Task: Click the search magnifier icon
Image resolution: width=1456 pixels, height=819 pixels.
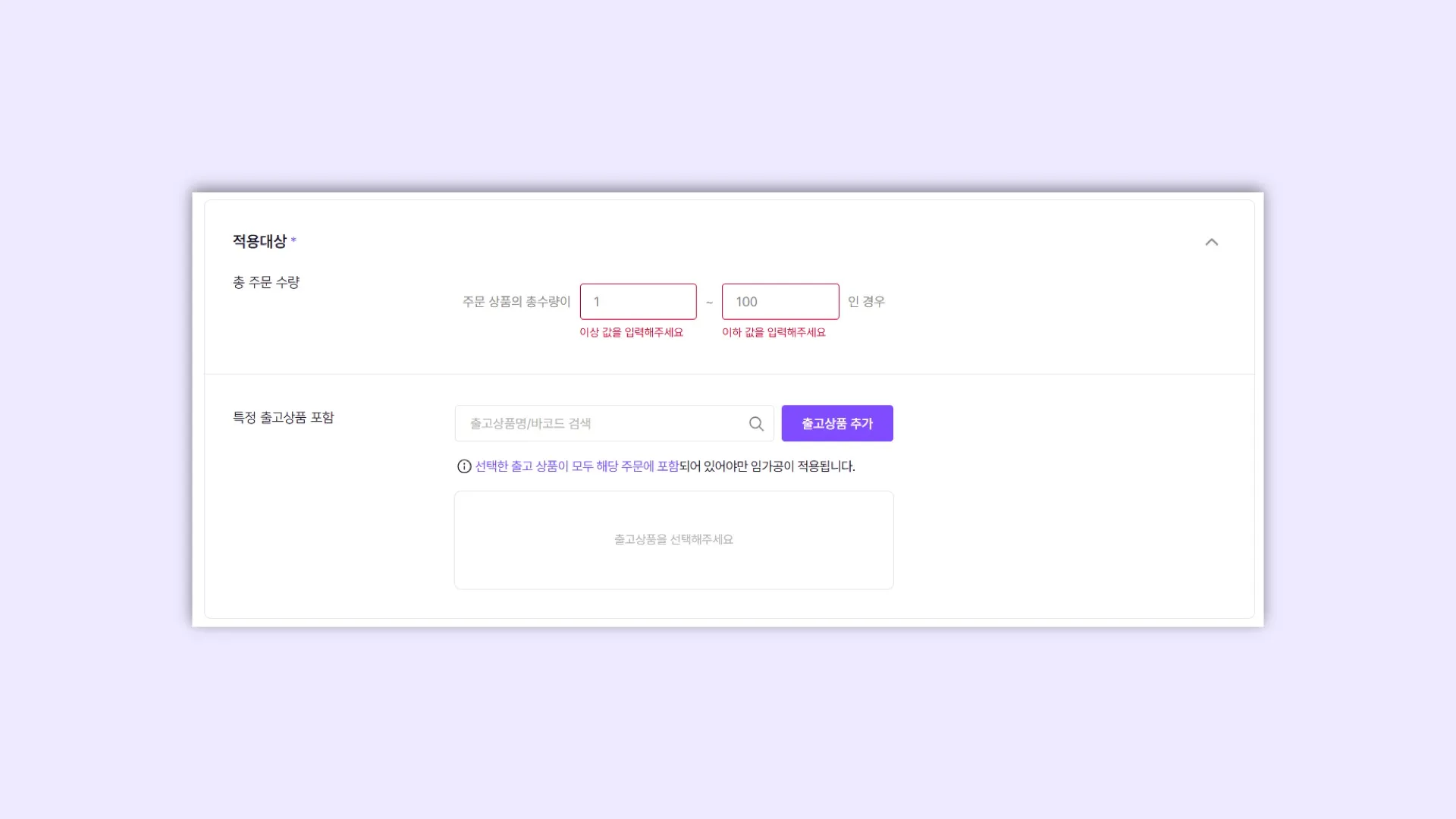Action: [756, 424]
